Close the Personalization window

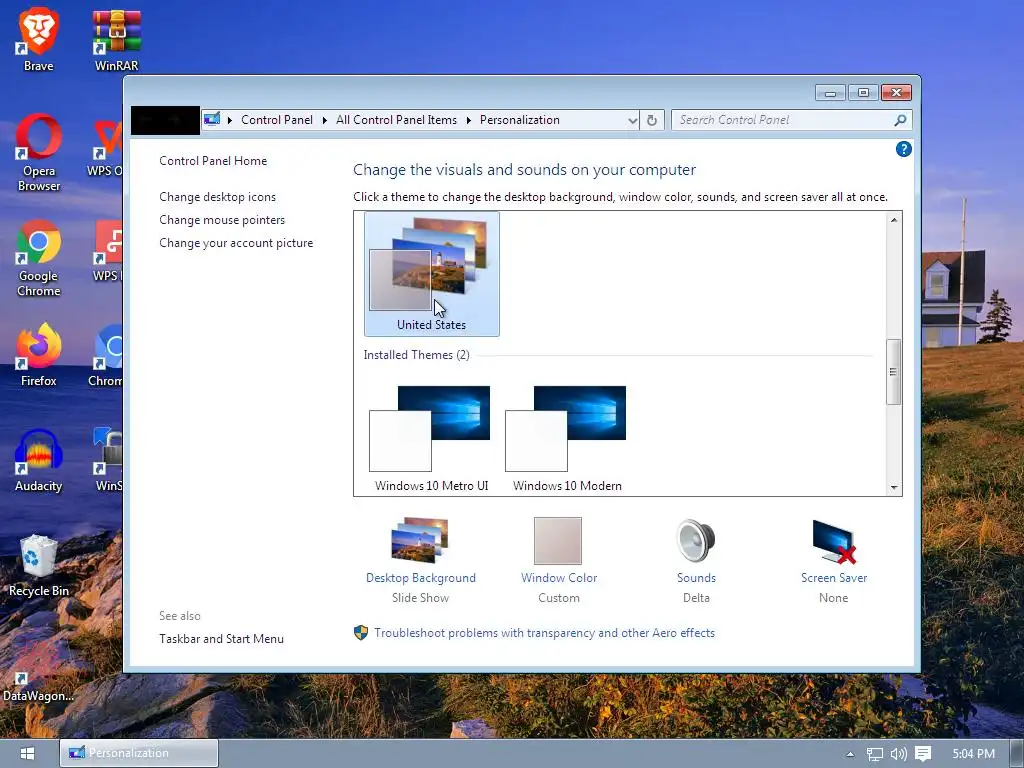896,93
